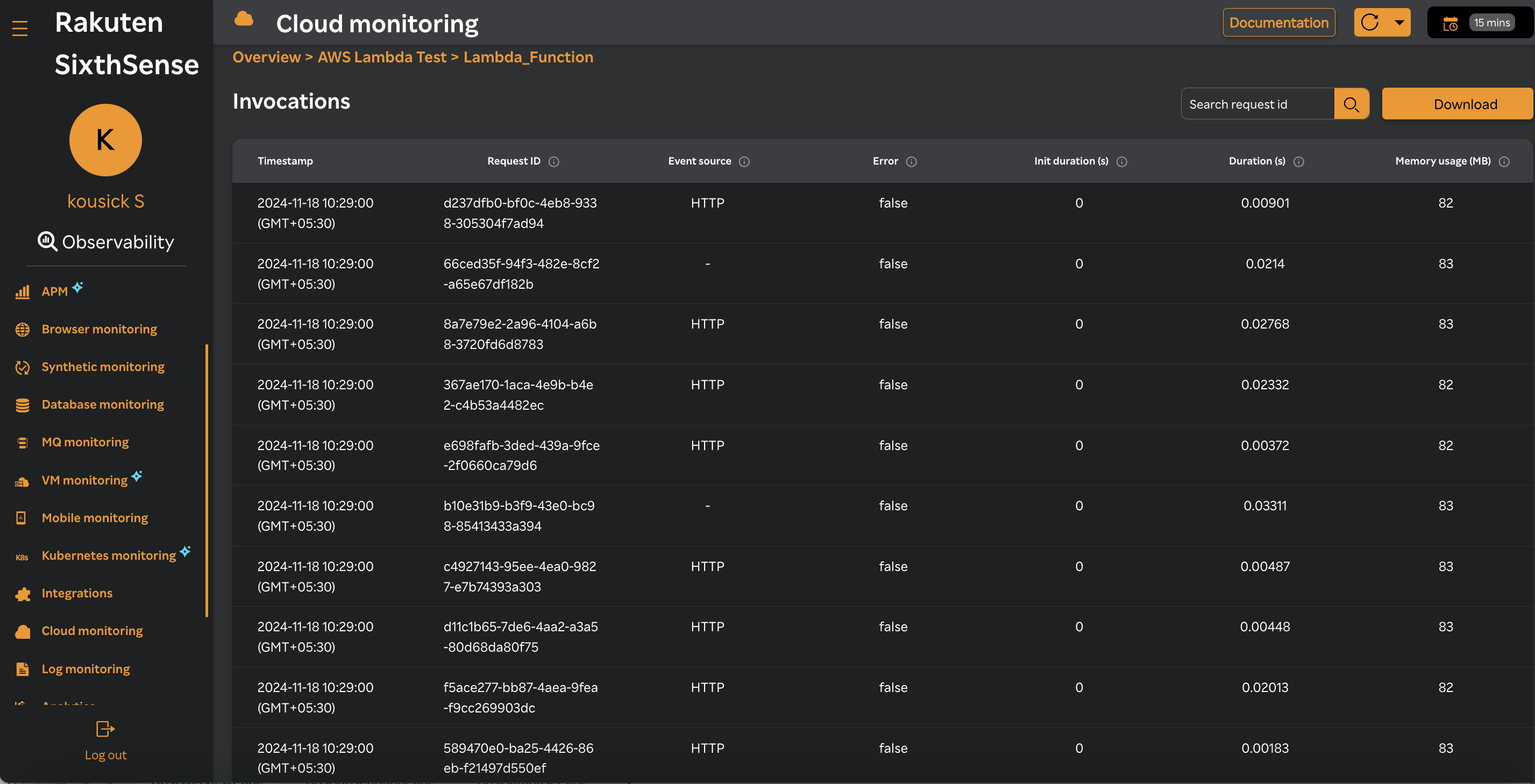Viewport: 1535px width, 784px height.
Task: Select Mobile monitoring in sidebar
Action: 95,518
